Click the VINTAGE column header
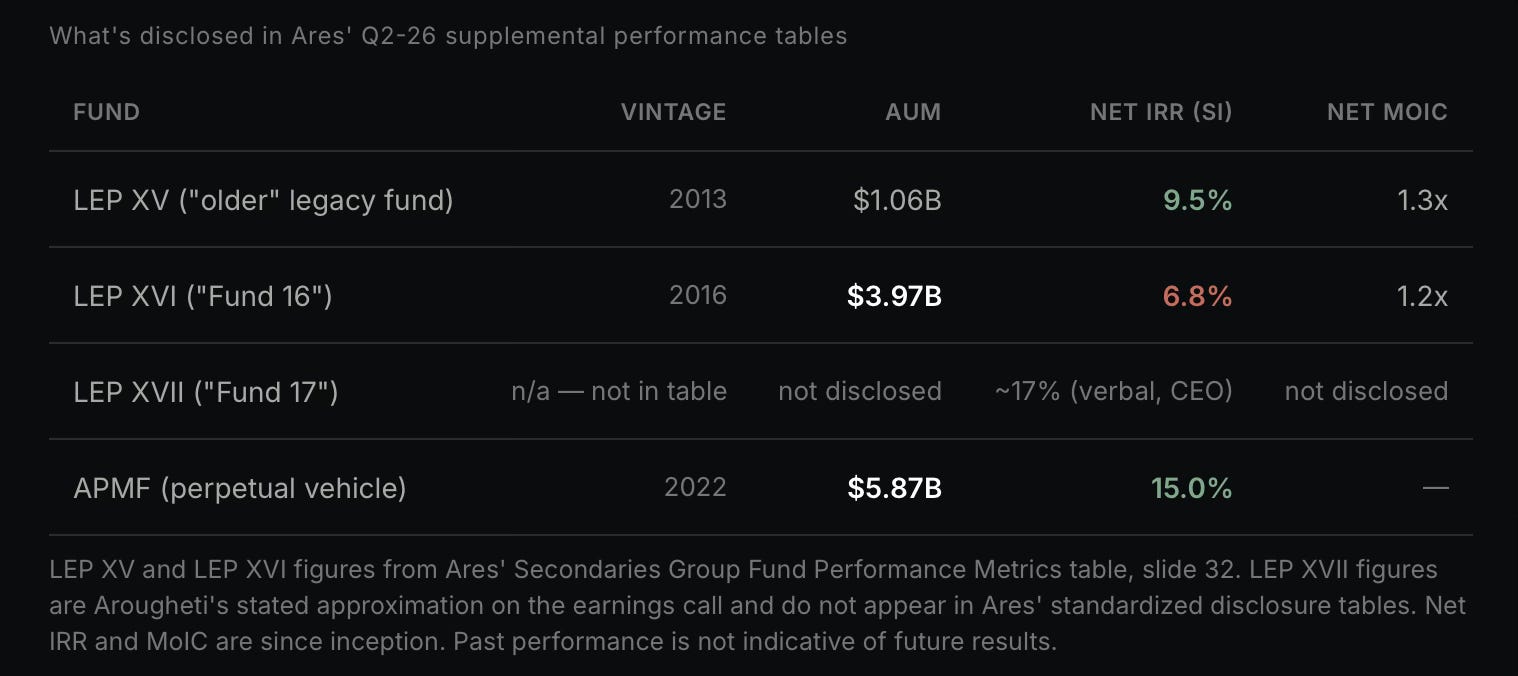 [674, 112]
